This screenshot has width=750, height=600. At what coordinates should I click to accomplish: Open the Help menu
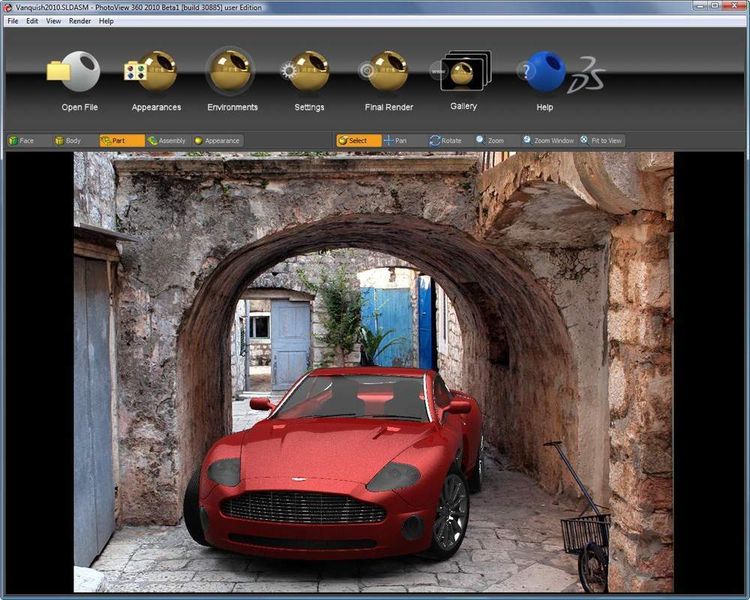click(x=106, y=21)
